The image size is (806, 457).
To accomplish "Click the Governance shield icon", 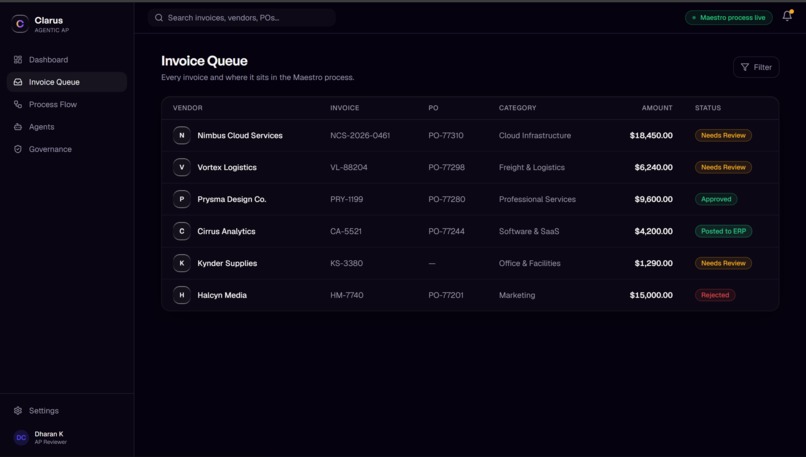I will [18, 149].
